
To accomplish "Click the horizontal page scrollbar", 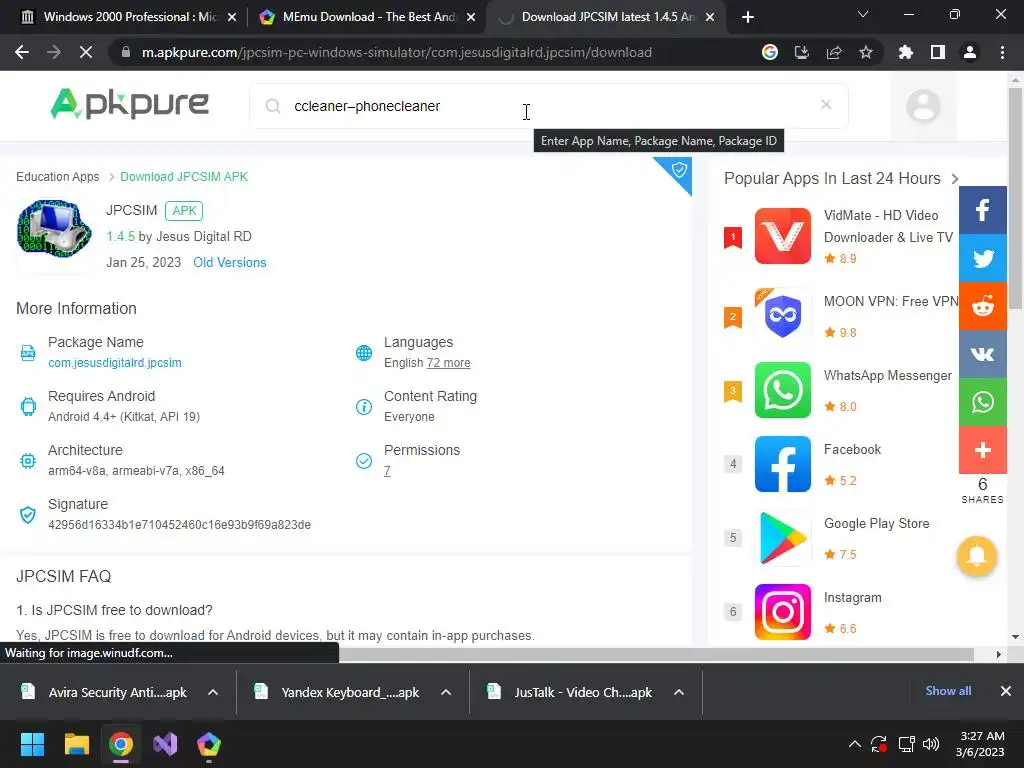I will point(656,654).
